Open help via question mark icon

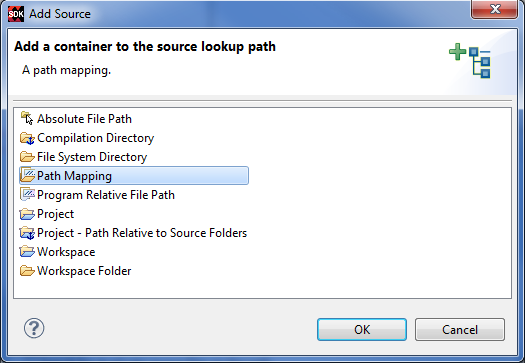(34, 328)
